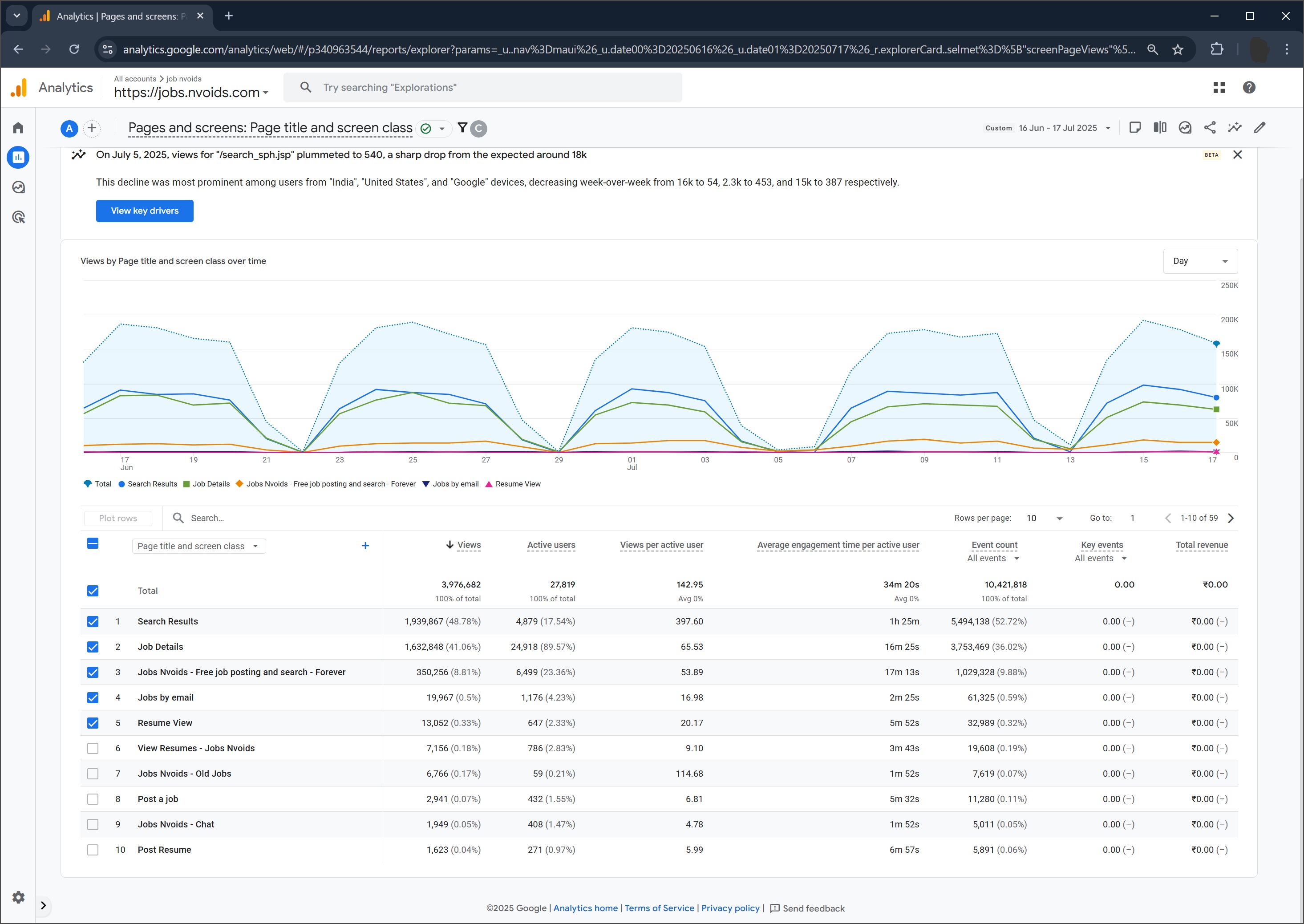The height and width of the screenshot is (924, 1304).
Task: Open the Google apps grid icon
Action: [1219, 87]
